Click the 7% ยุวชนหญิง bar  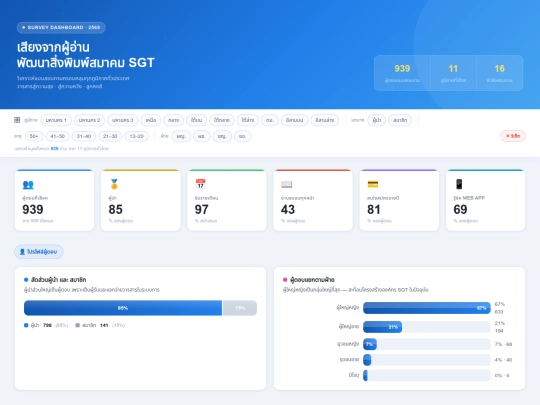tap(370, 344)
